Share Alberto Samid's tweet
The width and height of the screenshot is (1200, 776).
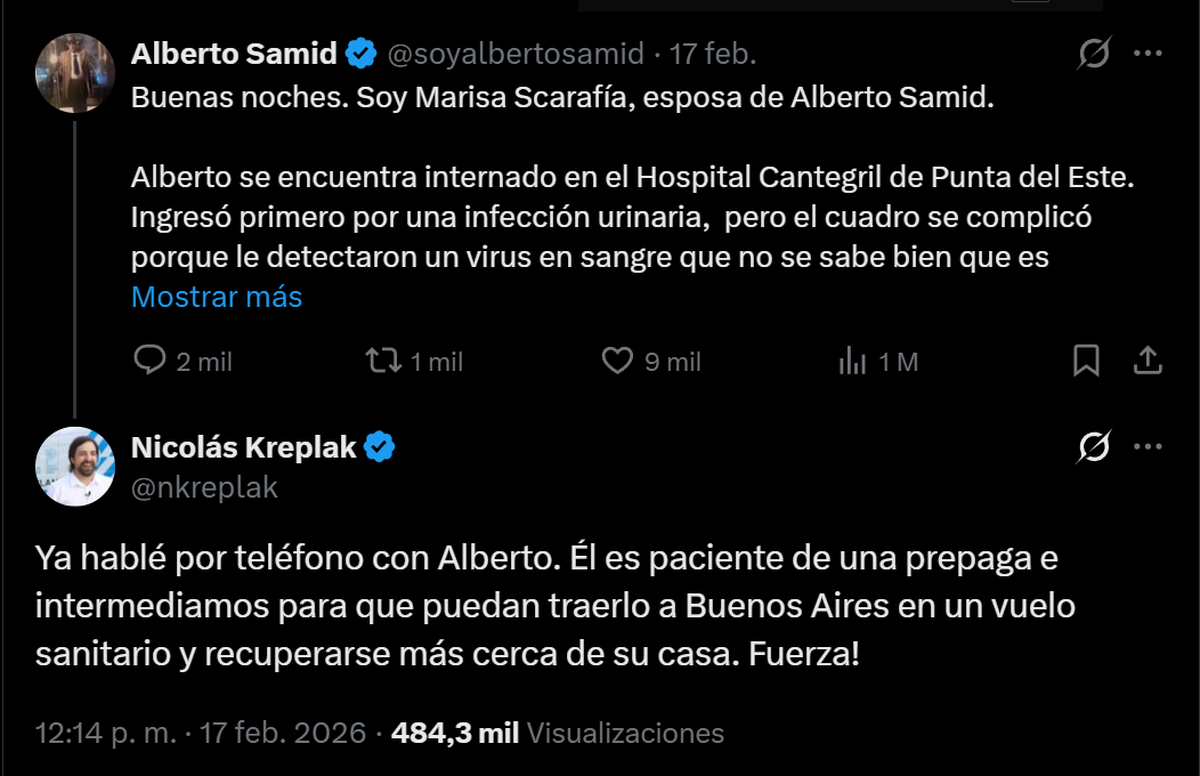1149,360
